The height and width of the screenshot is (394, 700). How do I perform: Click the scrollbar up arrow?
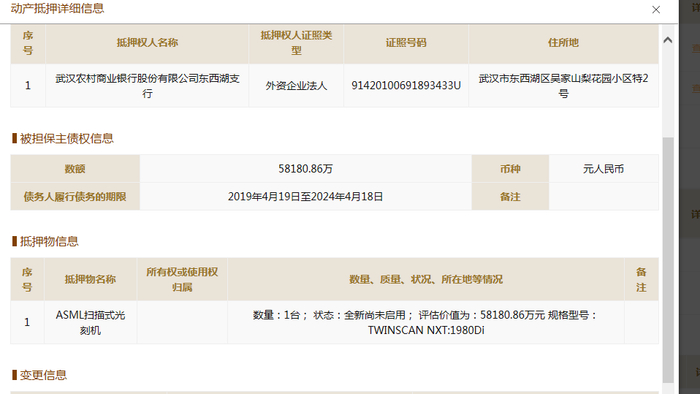coord(668,40)
